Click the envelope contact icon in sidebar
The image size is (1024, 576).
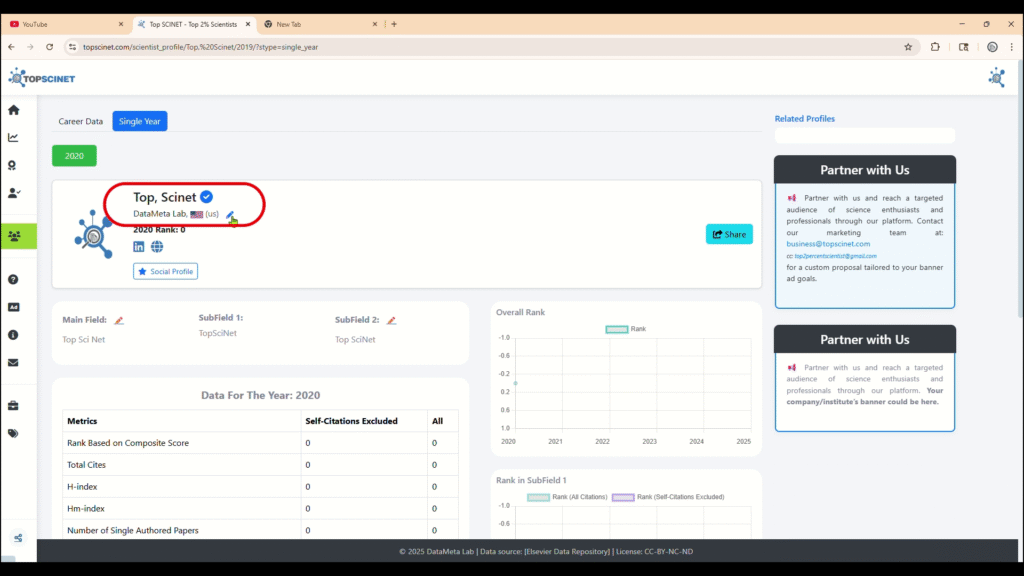[13, 362]
